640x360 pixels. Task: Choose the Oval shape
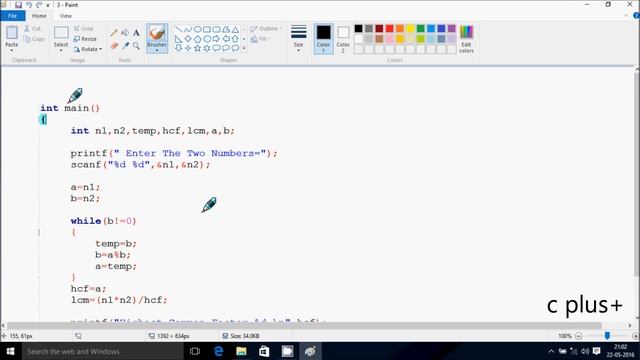(x=198, y=29)
